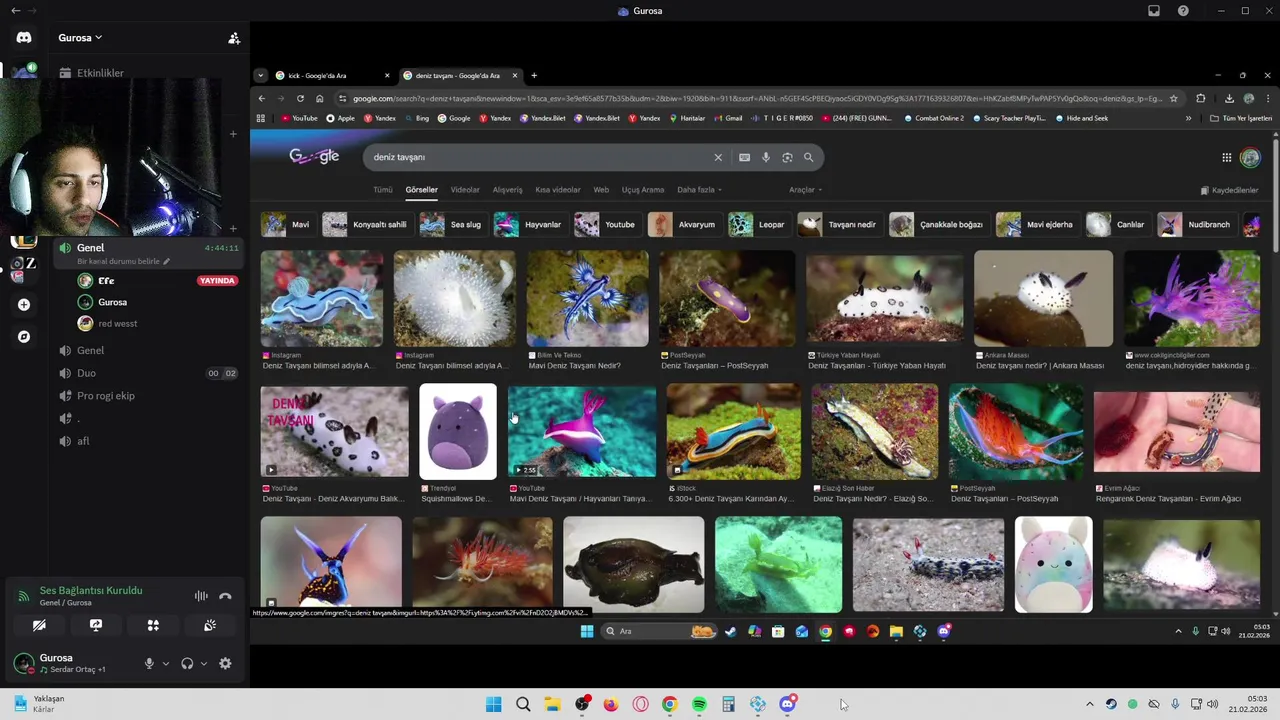Open Discord user settings gear
1280x720 pixels.
[x=225, y=663]
